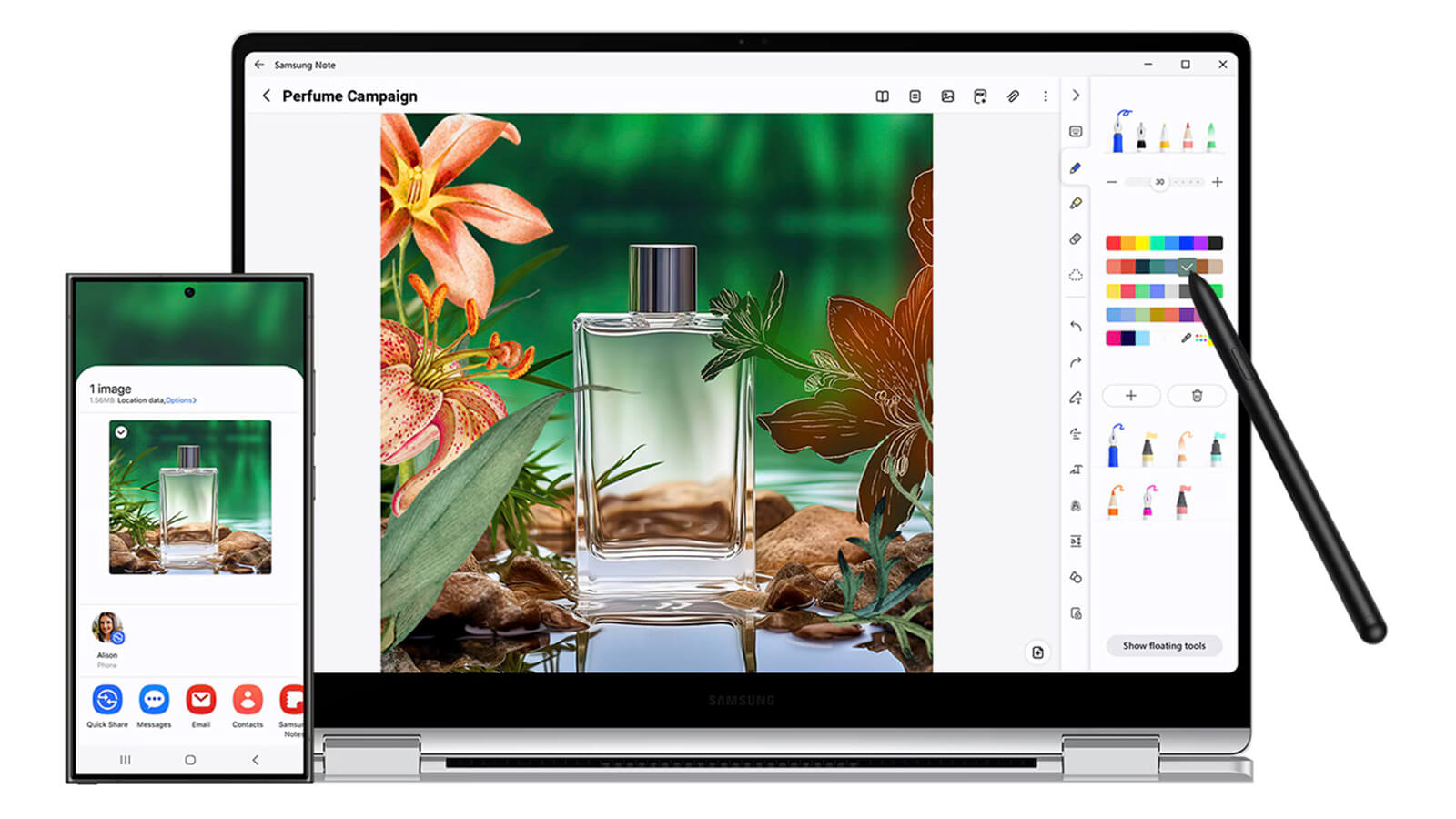Click the Undo arrow
The height and width of the screenshot is (819, 1456).
click(1076, 326)
